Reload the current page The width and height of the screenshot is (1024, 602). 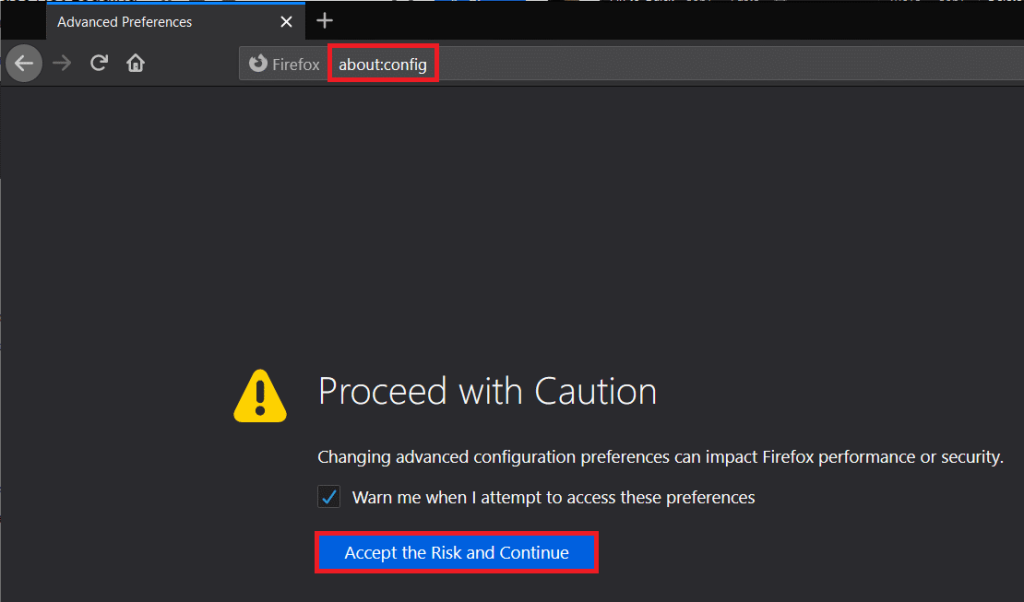click(98, 64)
